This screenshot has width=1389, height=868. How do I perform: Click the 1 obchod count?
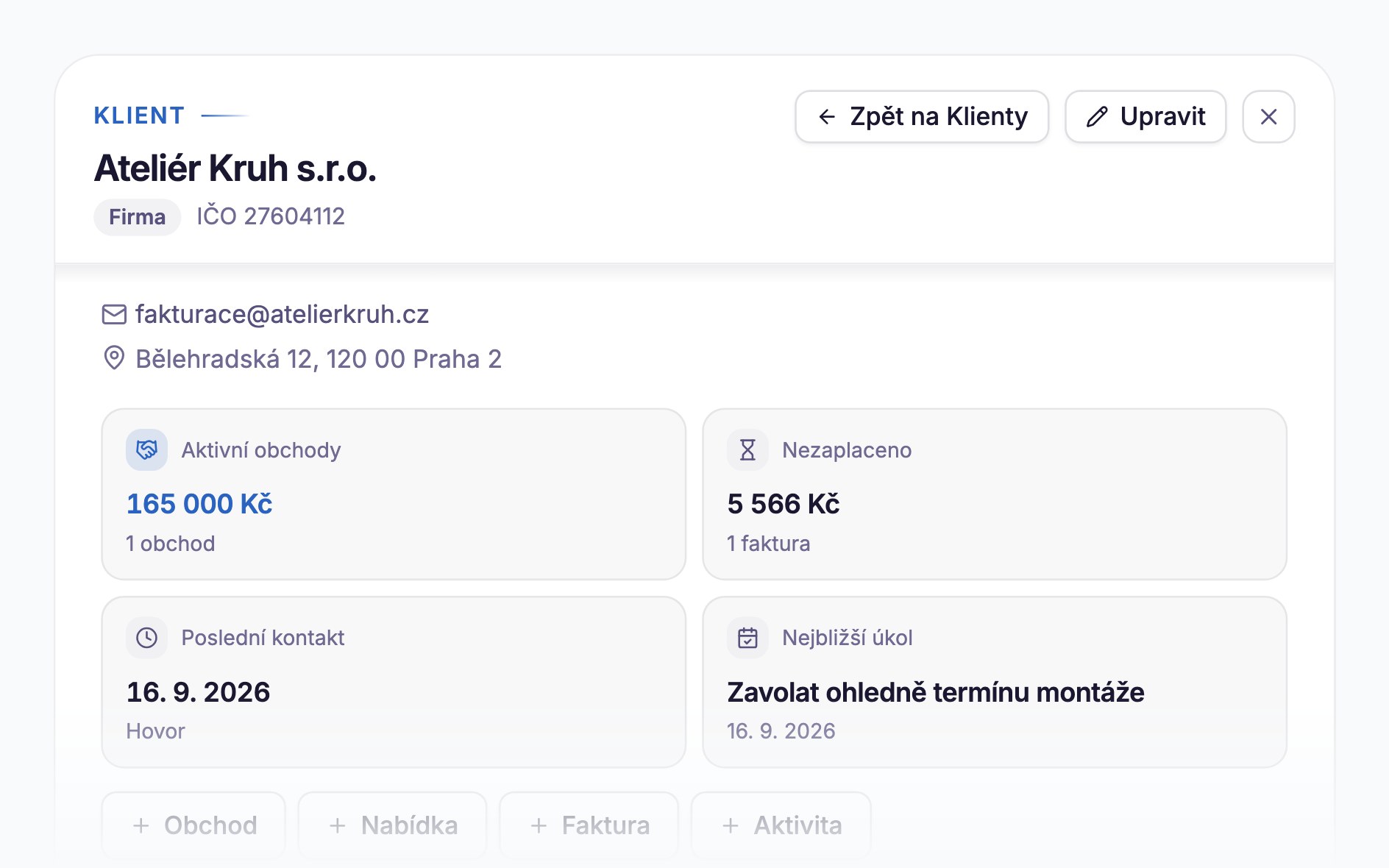pyautogui.click(x=171, y=544)
